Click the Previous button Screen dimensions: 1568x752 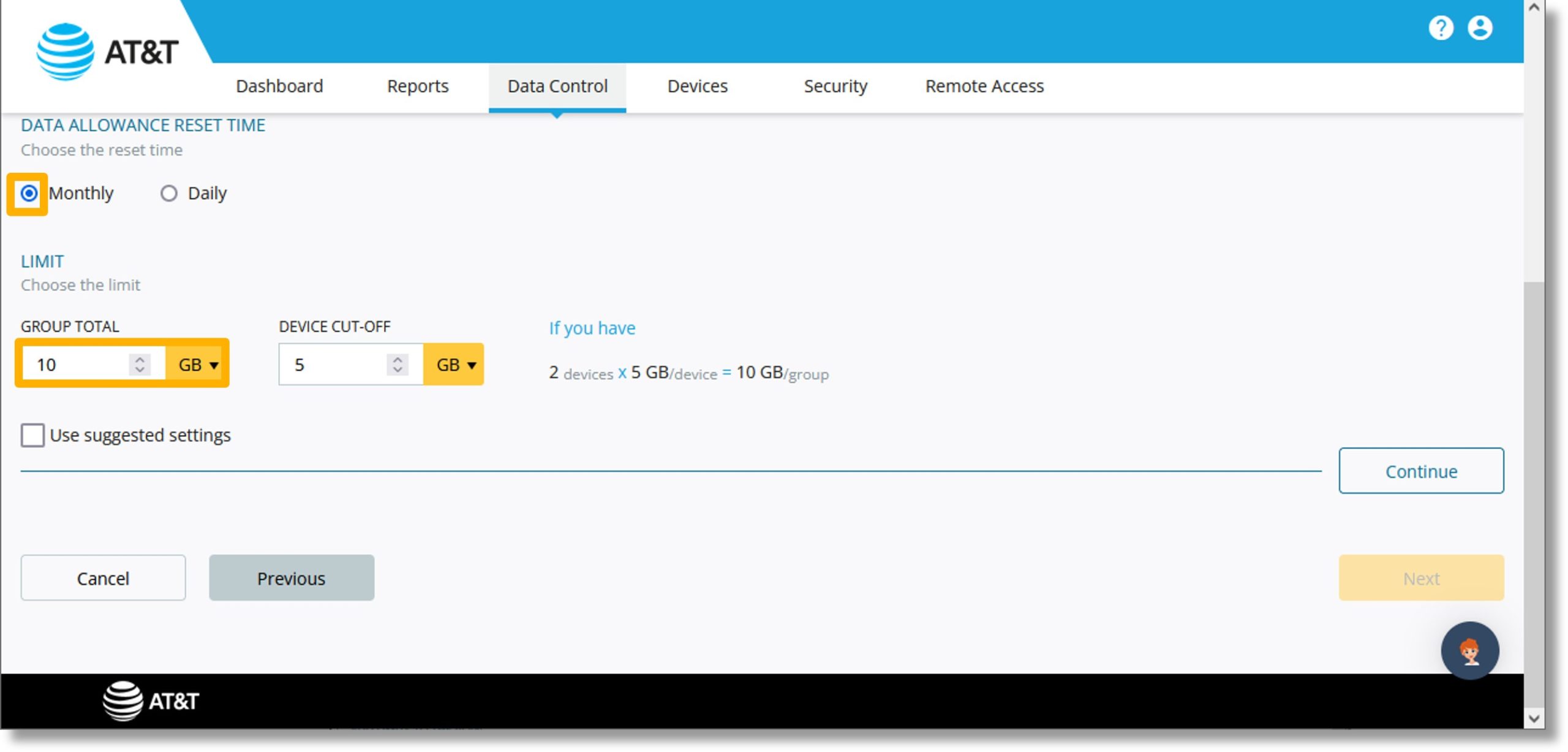pyautogui.click(x=291, y=578)
